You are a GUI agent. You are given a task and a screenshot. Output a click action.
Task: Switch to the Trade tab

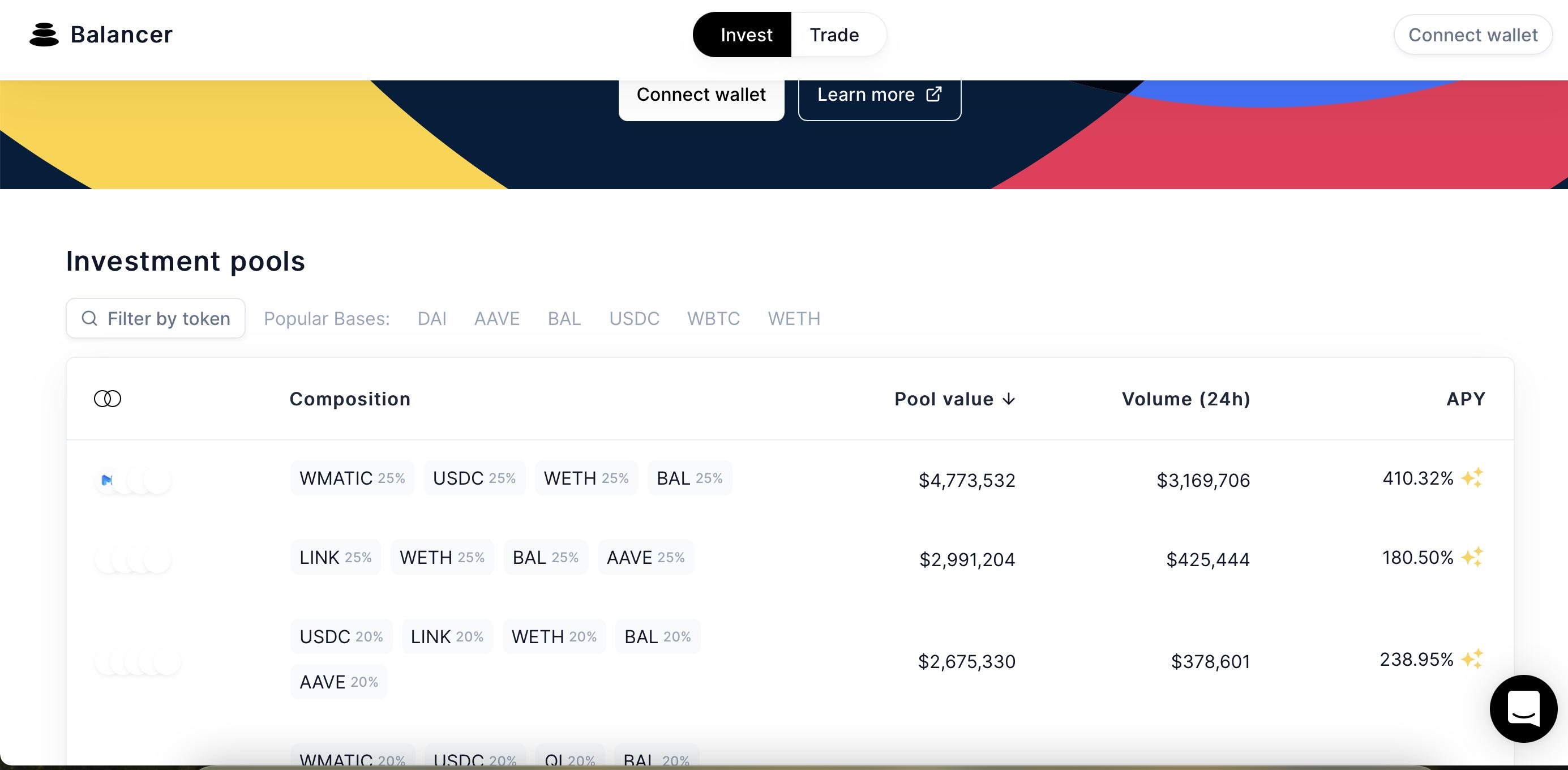coord(834,35)
